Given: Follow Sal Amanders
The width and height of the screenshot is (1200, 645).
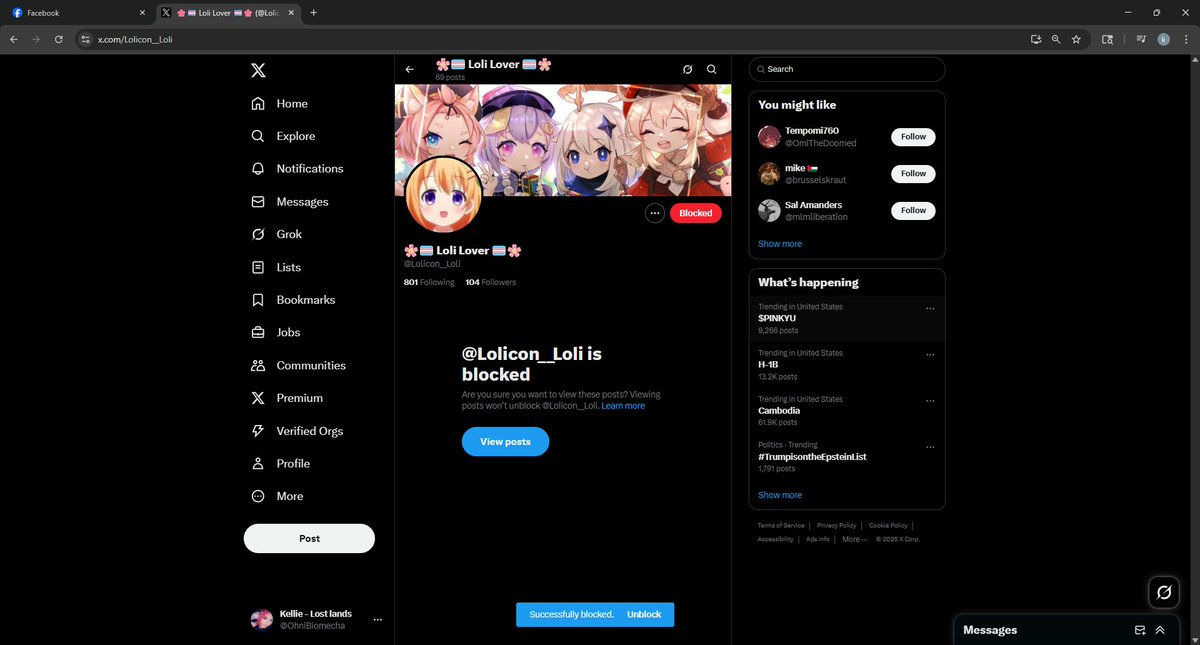Looking at the screenshot, I should click(x=913, y=210).
